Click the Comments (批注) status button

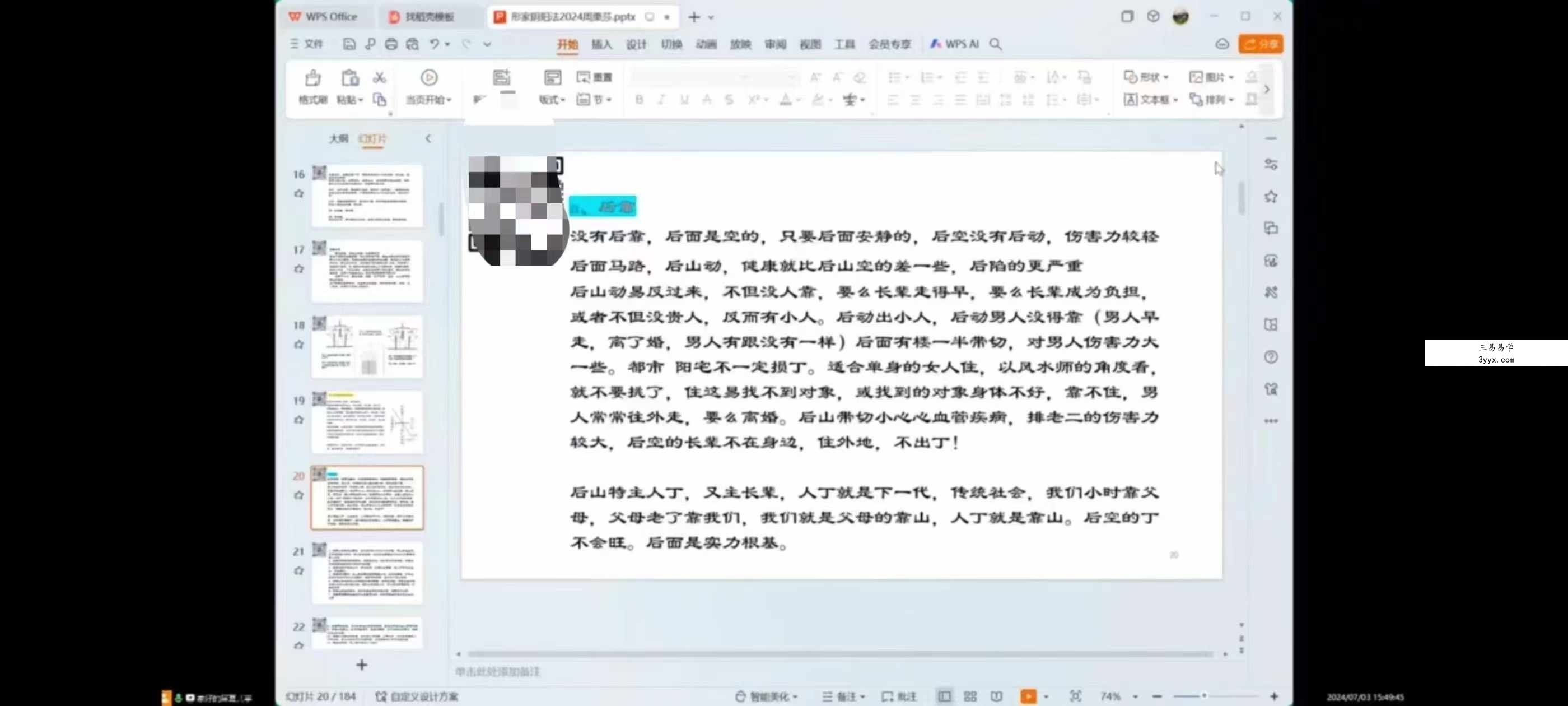coord(899,696)
